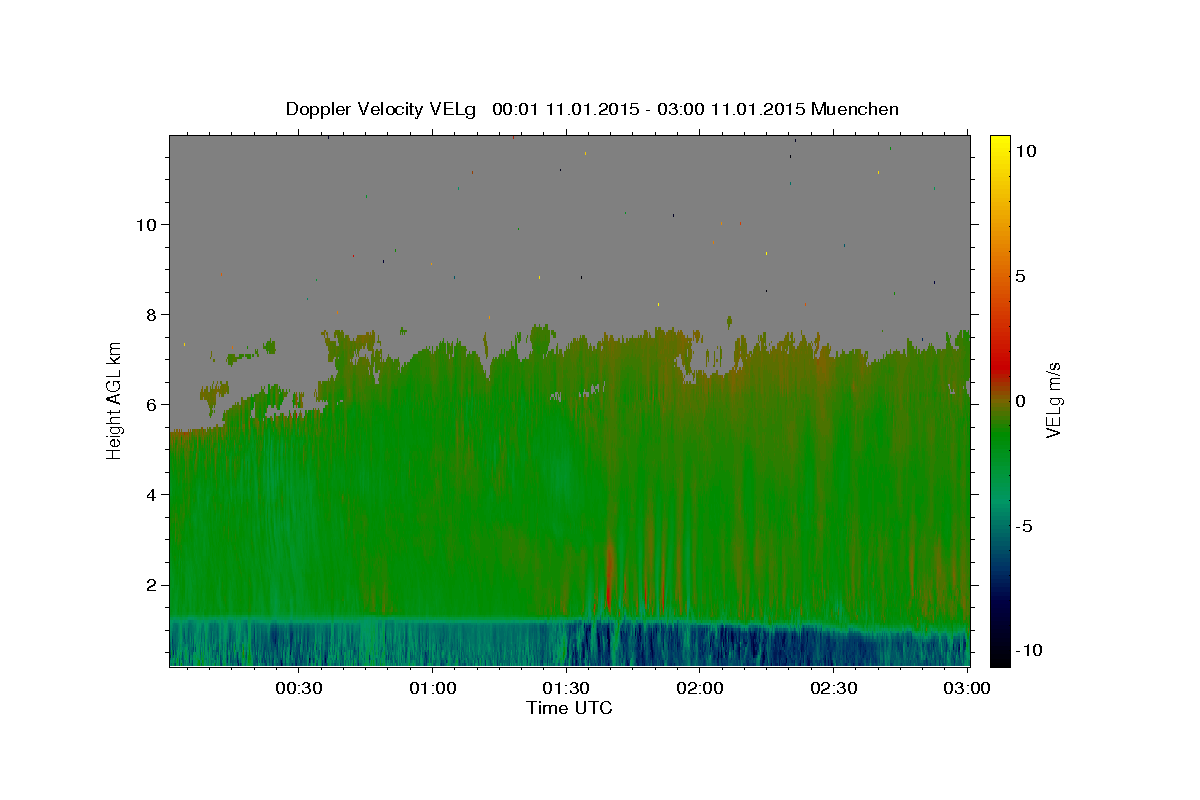Click the colorbar value 5
Viewport: 1200px width, 800px height.
tap(1020, 276)
